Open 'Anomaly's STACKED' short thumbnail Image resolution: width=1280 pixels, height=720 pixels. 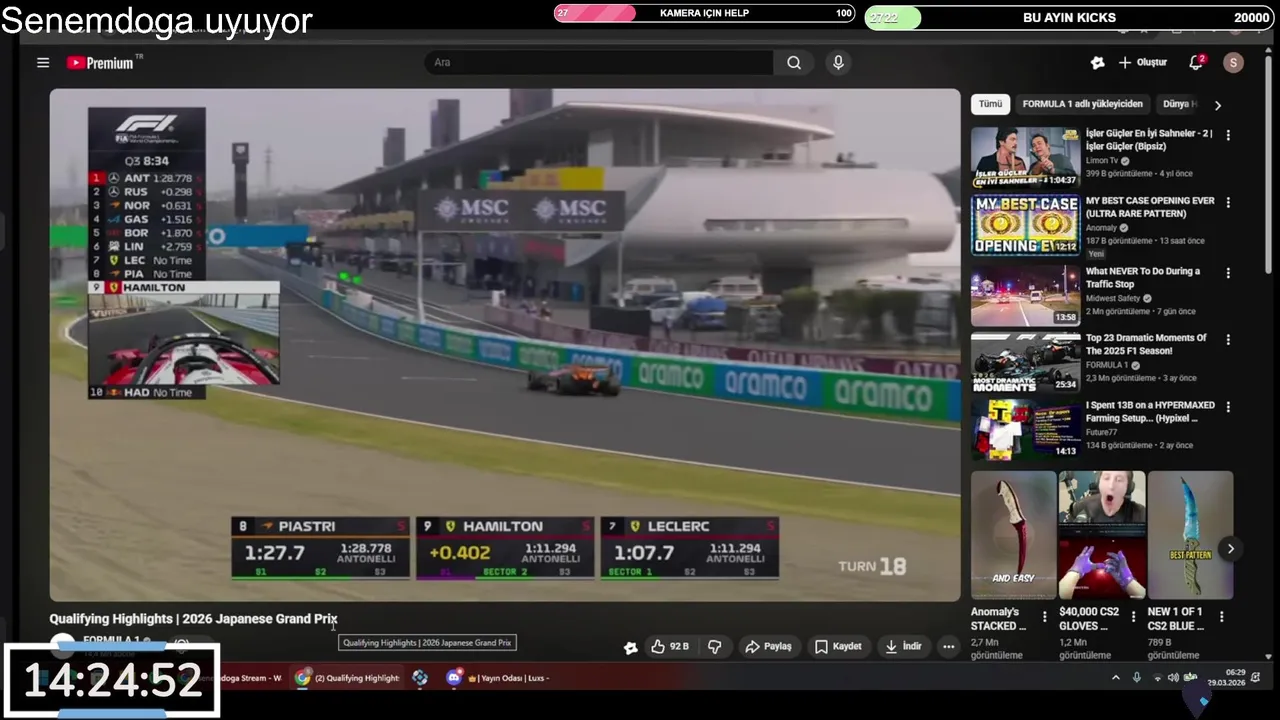[x=1013, y=535]
